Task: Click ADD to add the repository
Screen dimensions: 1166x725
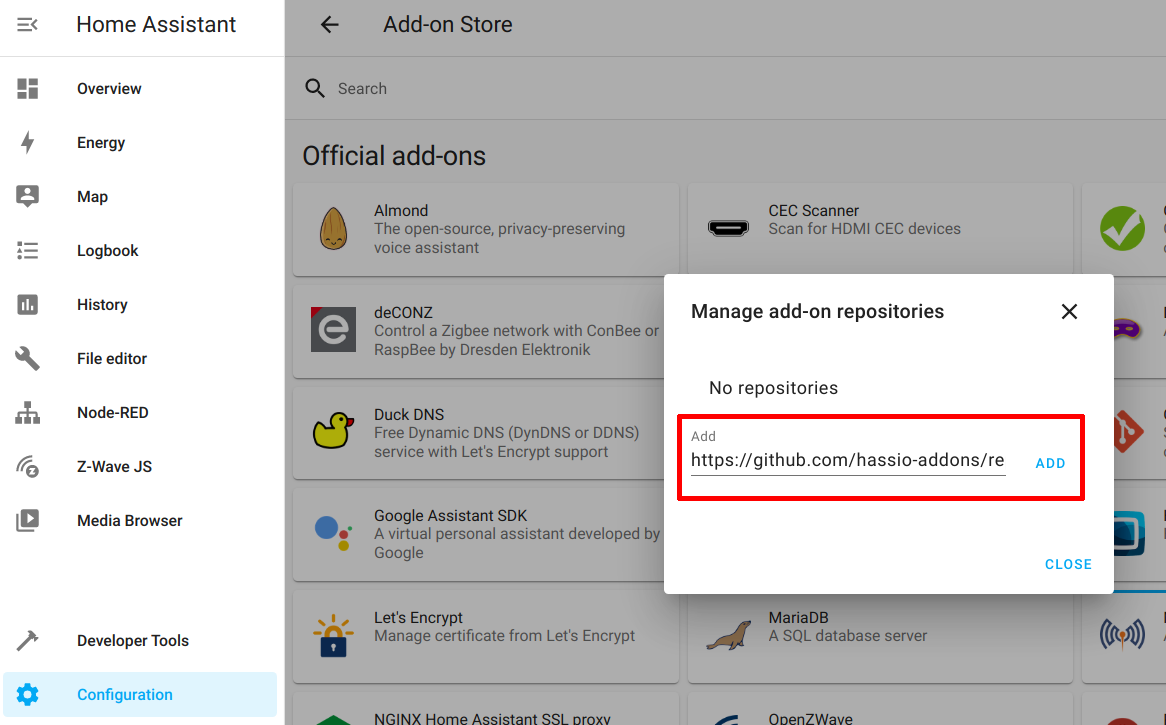Action: 1050,463
